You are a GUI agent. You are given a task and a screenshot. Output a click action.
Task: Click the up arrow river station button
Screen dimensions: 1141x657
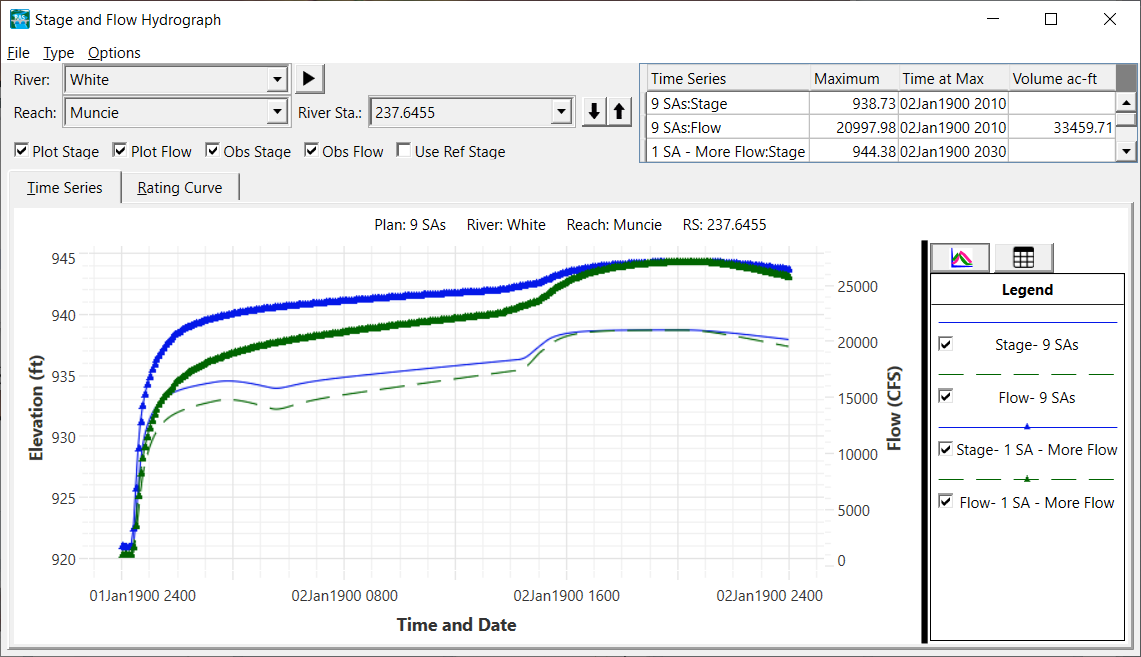point(619,112)
